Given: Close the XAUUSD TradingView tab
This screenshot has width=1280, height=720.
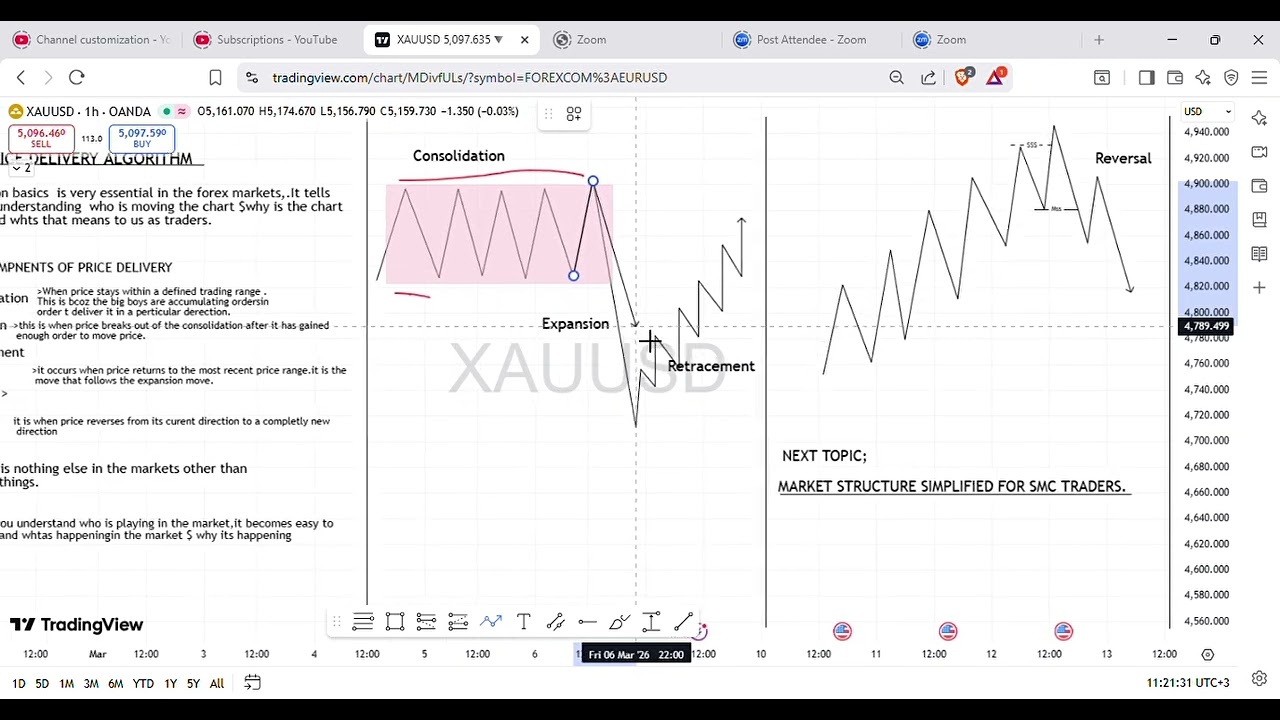Looking at the screenshot, I should (x=525, y=40).
